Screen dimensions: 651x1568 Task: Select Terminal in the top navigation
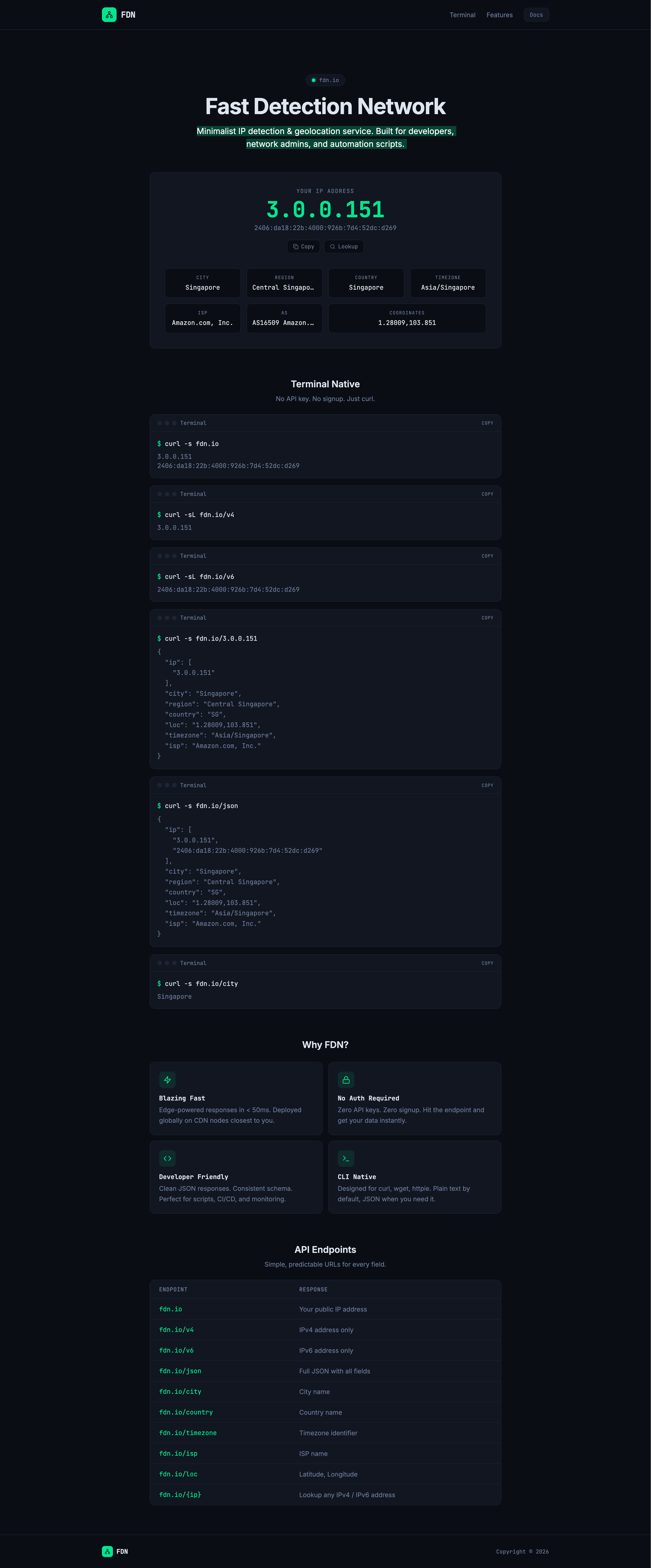(462, 15)
